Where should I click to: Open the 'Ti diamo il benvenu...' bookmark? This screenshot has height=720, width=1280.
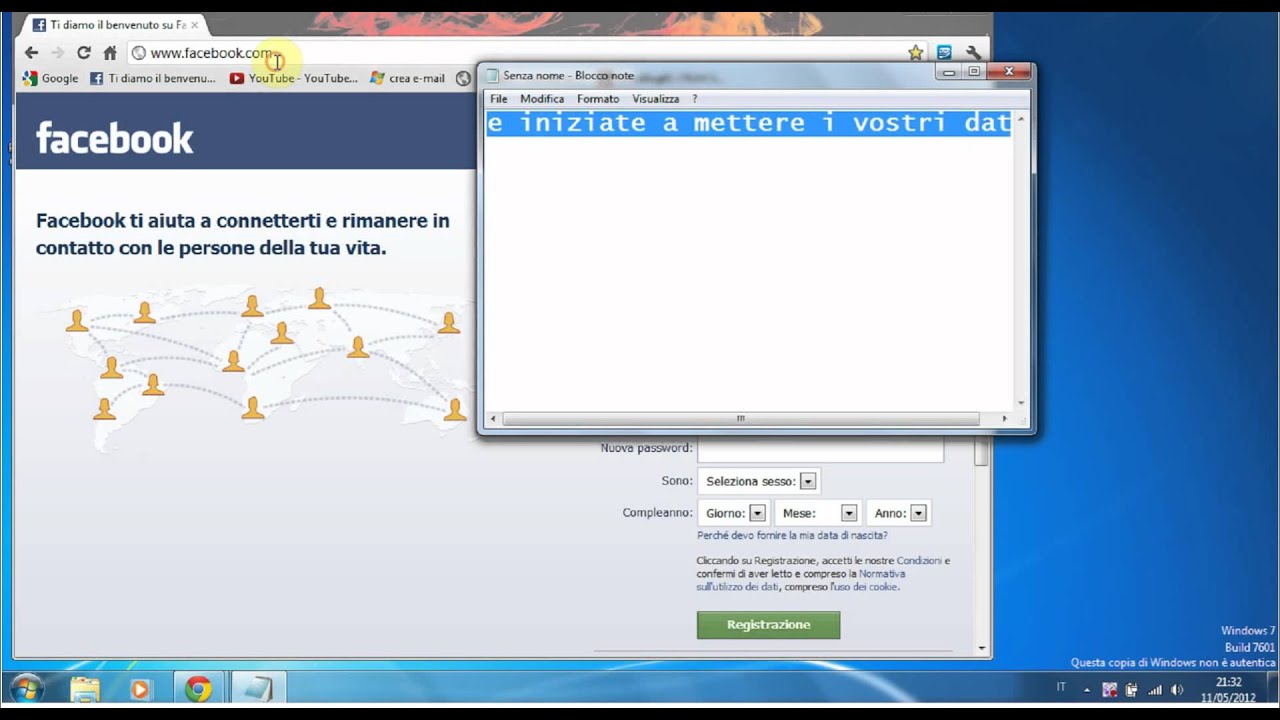coord(153,78)
